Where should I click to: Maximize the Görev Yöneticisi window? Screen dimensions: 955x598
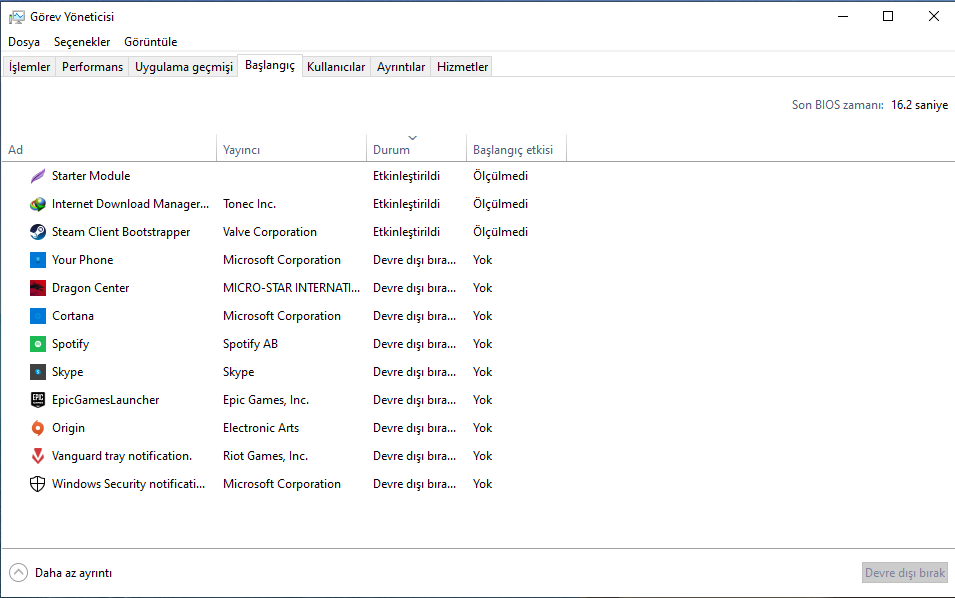(888, 16)
